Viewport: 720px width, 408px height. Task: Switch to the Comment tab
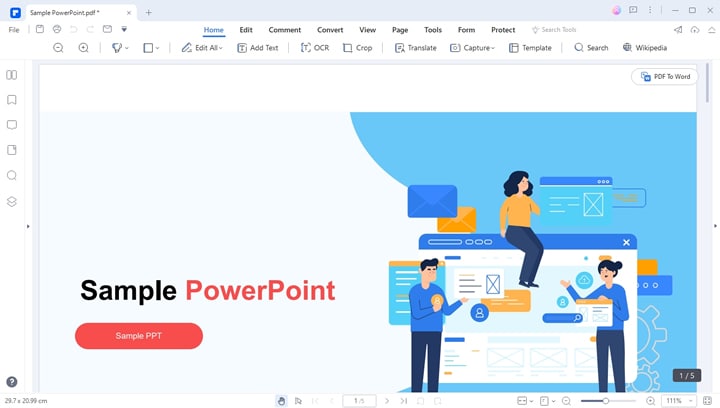coord(285,30)
